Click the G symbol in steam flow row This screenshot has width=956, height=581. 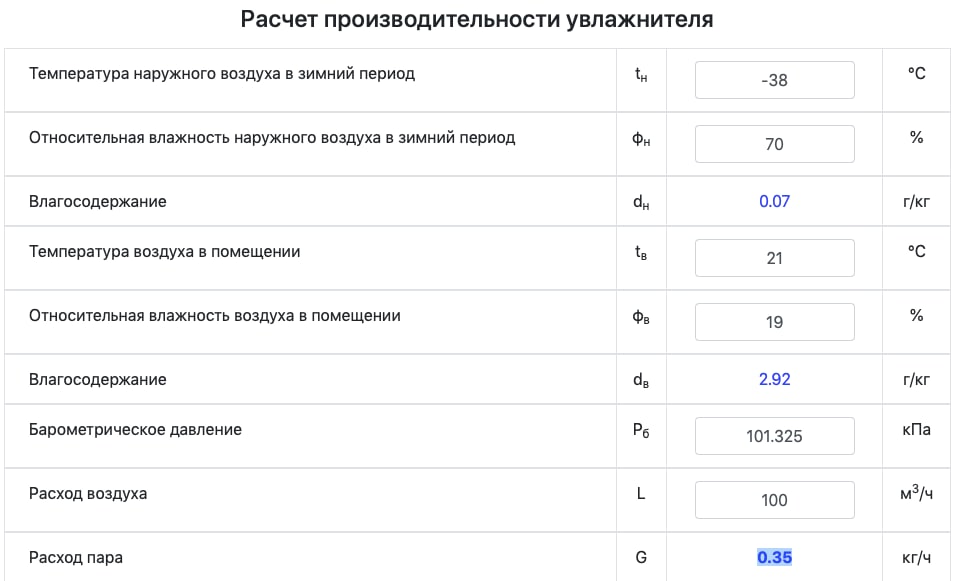pyautogui.click(x=641, y=557)
